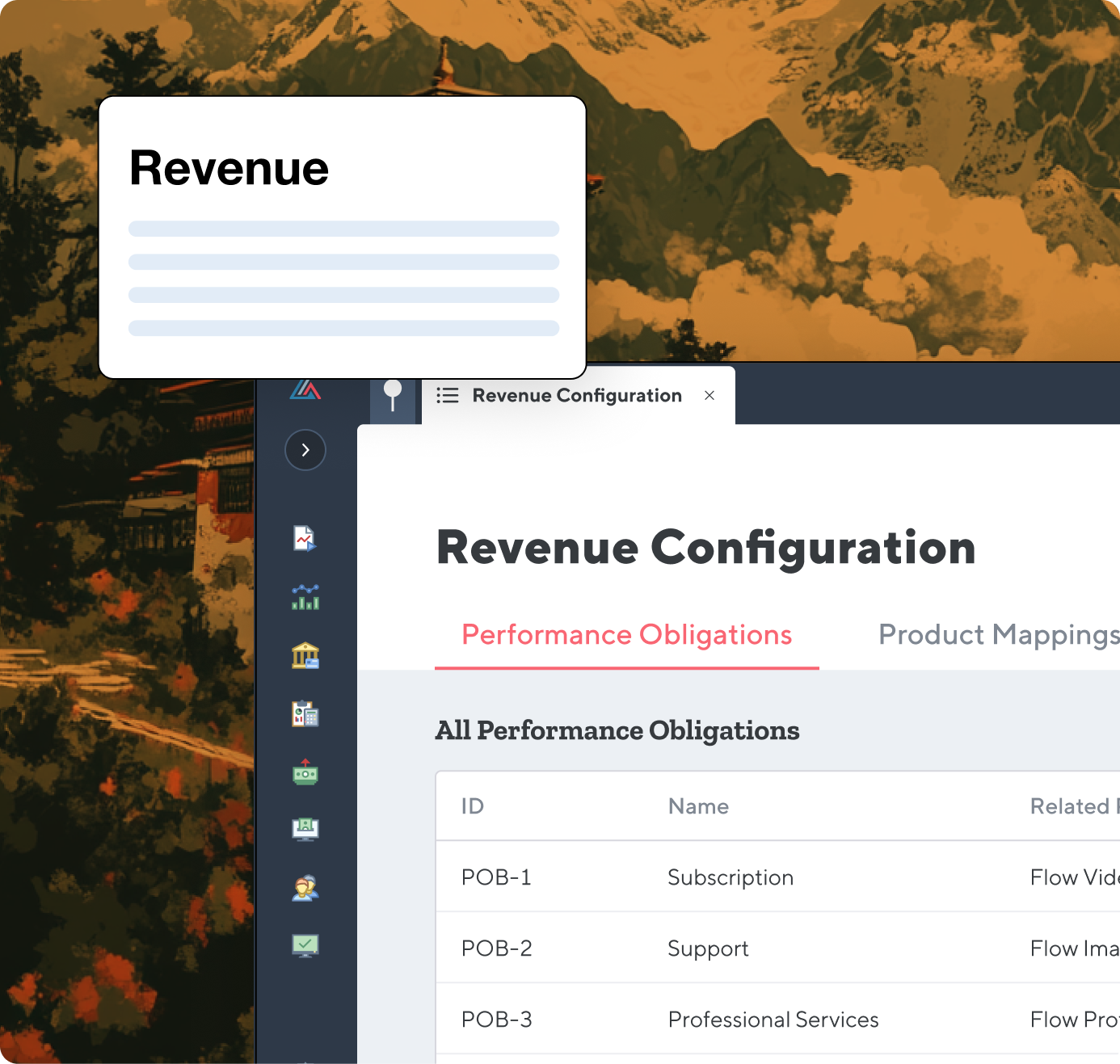The image size is (1120, 1064).
Task: Click the list icon in Revenue Configuration tab
Action: pyautogui.click(x=448, y=395)
